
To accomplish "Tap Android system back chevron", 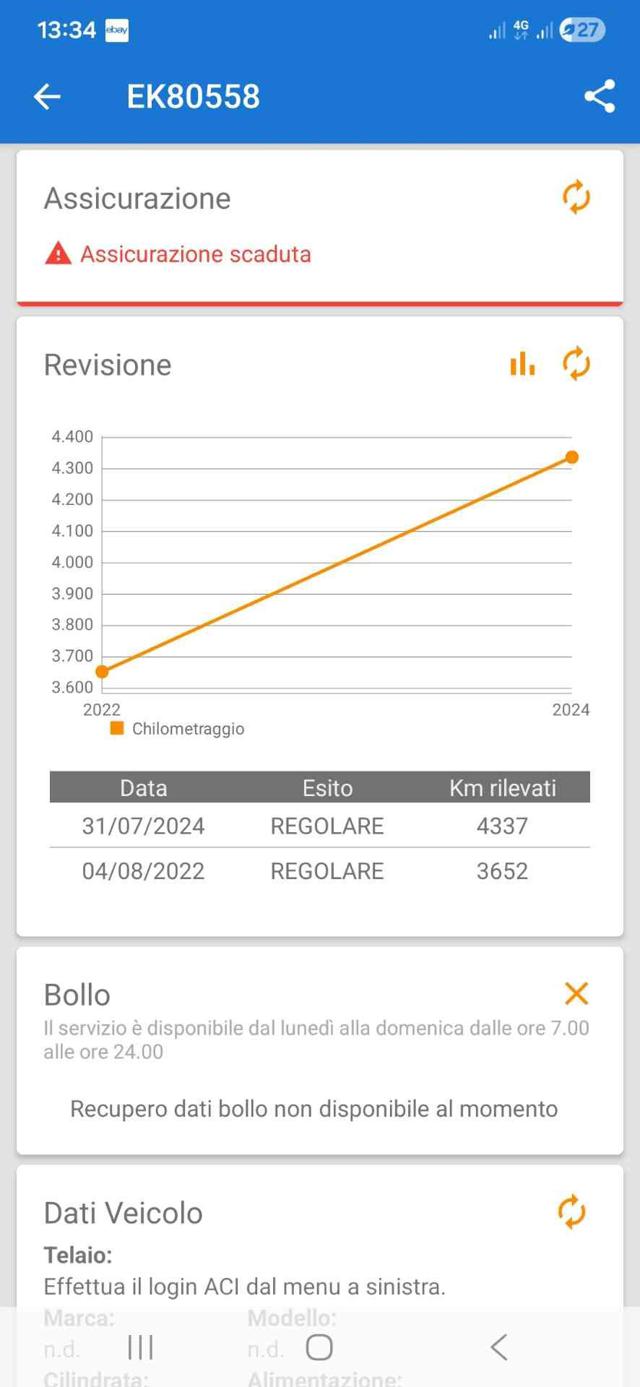I will point(498,1347).
